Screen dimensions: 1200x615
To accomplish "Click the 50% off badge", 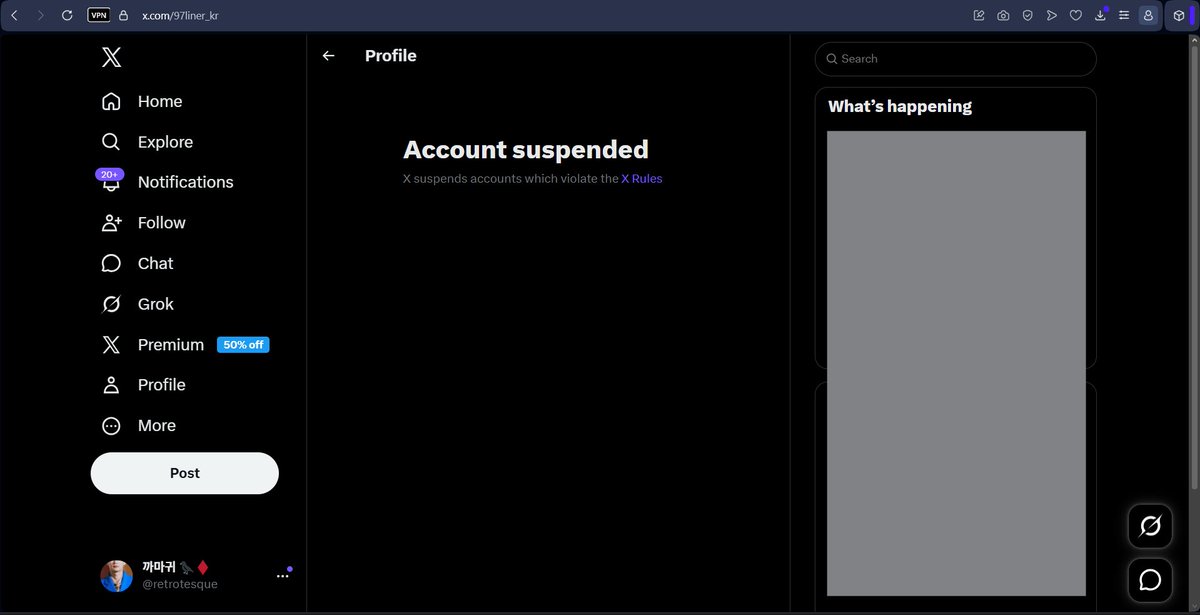I will [x=243, y=345].
